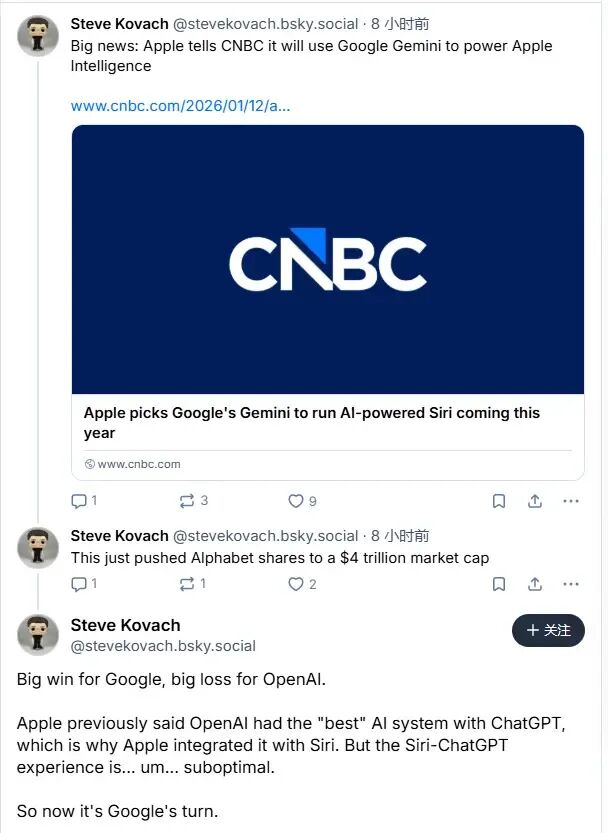This screenshot has height=833, width=608.
Task: Bookmark the Apple Gemini news post
Action: pyautogui.click(x=499, y=501)
